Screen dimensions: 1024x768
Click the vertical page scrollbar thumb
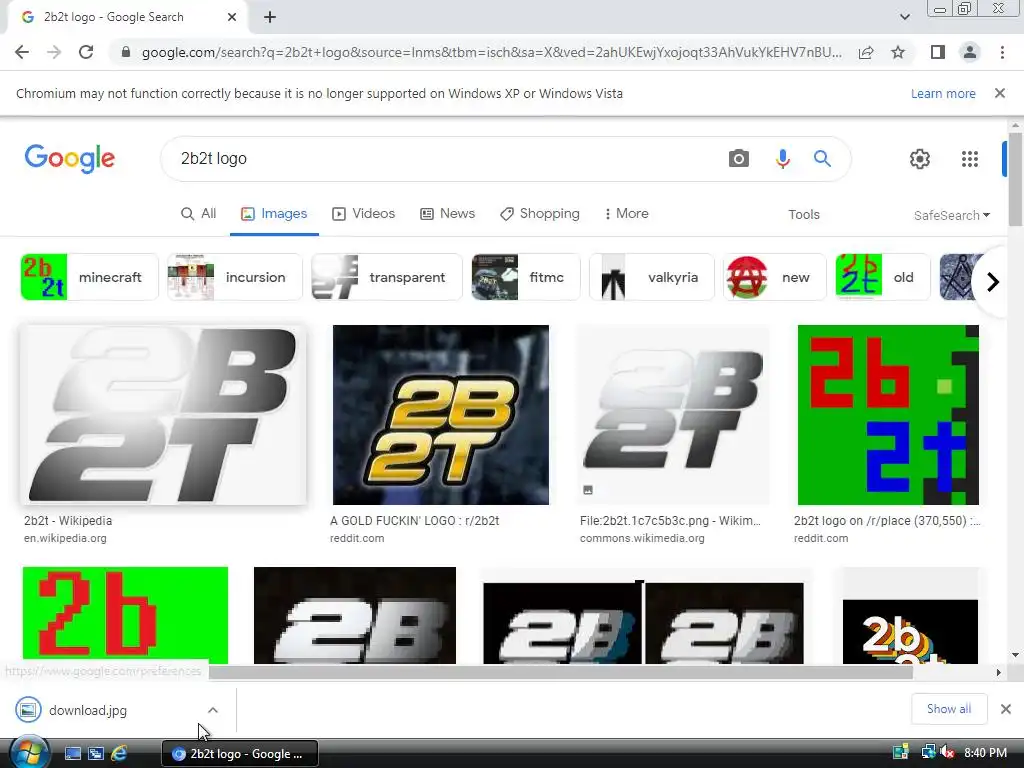pos(1015,179)
